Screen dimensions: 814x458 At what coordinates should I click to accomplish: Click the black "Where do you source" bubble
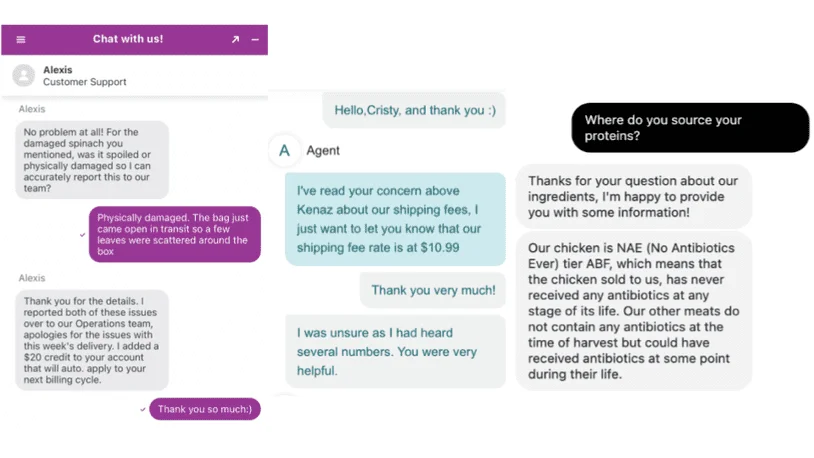[x=689, y=128]
